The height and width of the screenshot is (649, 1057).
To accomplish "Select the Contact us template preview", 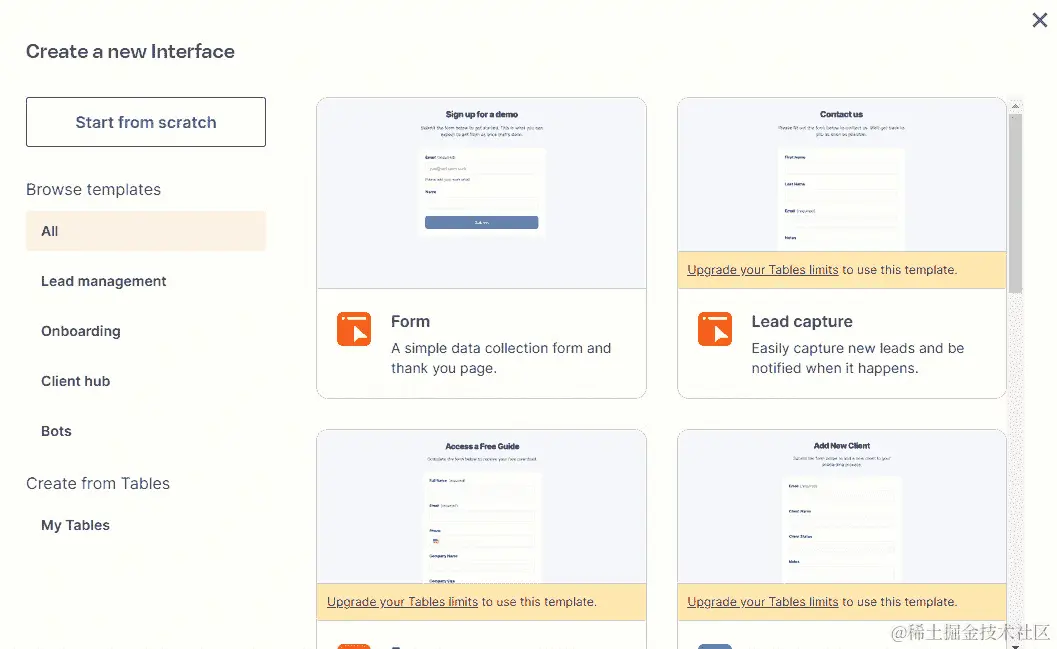I will [841, 175].
